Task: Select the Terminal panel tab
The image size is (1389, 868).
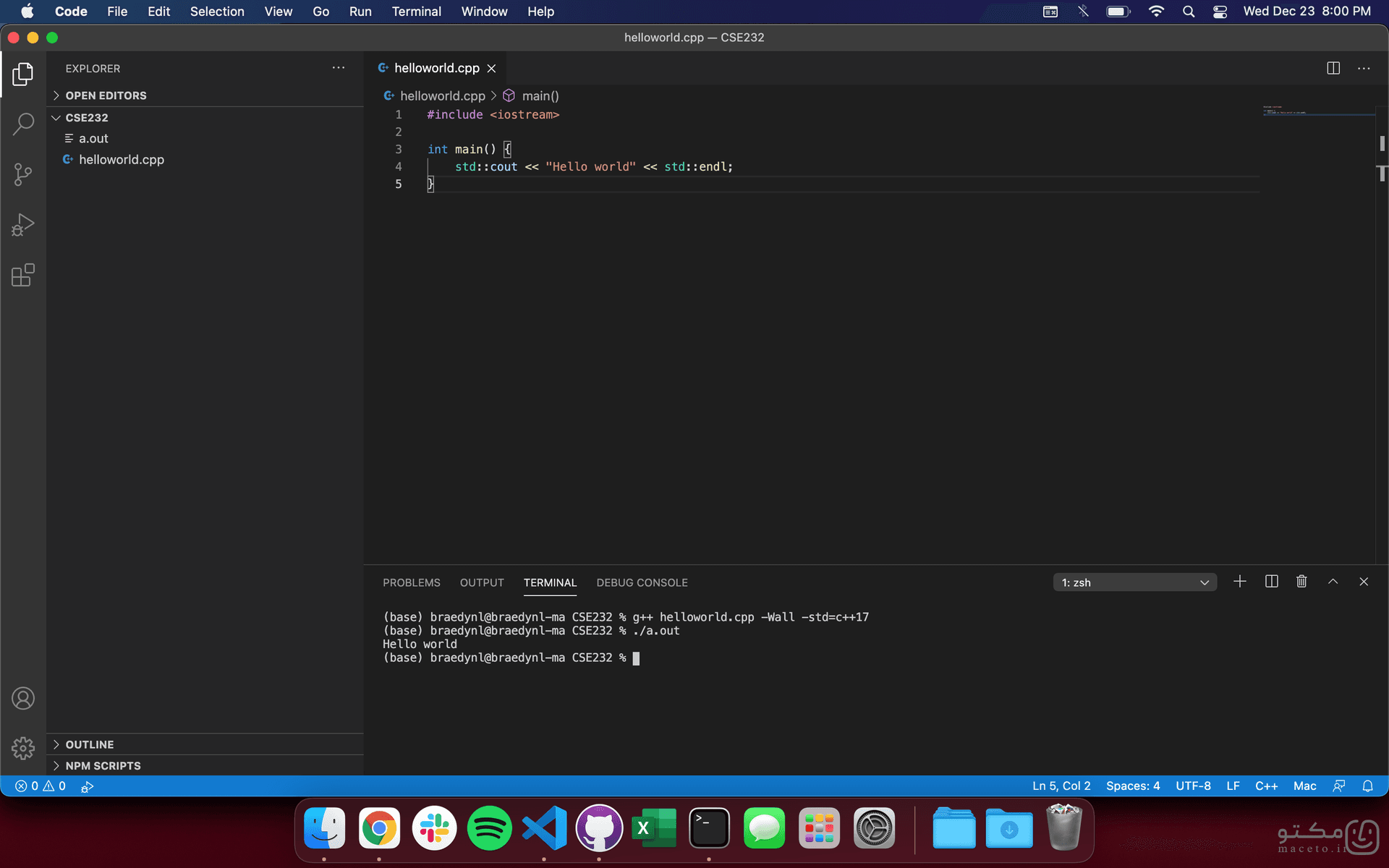Action: (550, 582)
